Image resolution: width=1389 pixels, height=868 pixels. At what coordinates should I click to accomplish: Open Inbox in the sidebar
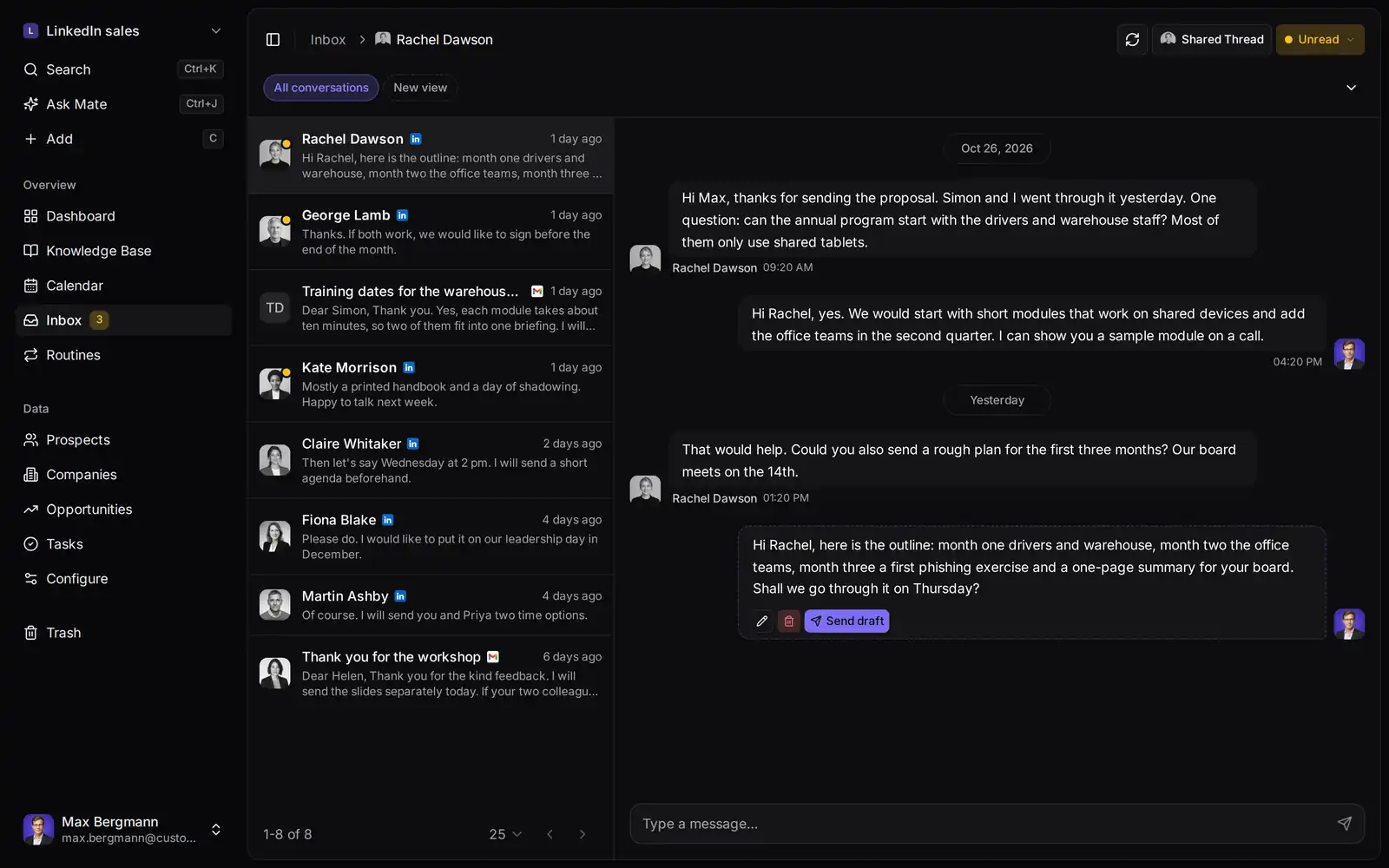(x=123, y=320)
